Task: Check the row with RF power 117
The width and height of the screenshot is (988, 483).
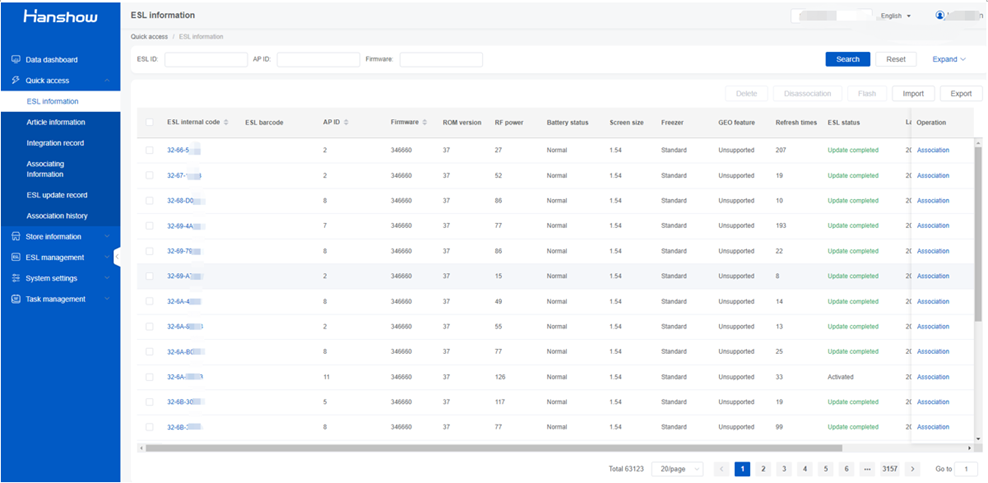Action: (149, 402)
